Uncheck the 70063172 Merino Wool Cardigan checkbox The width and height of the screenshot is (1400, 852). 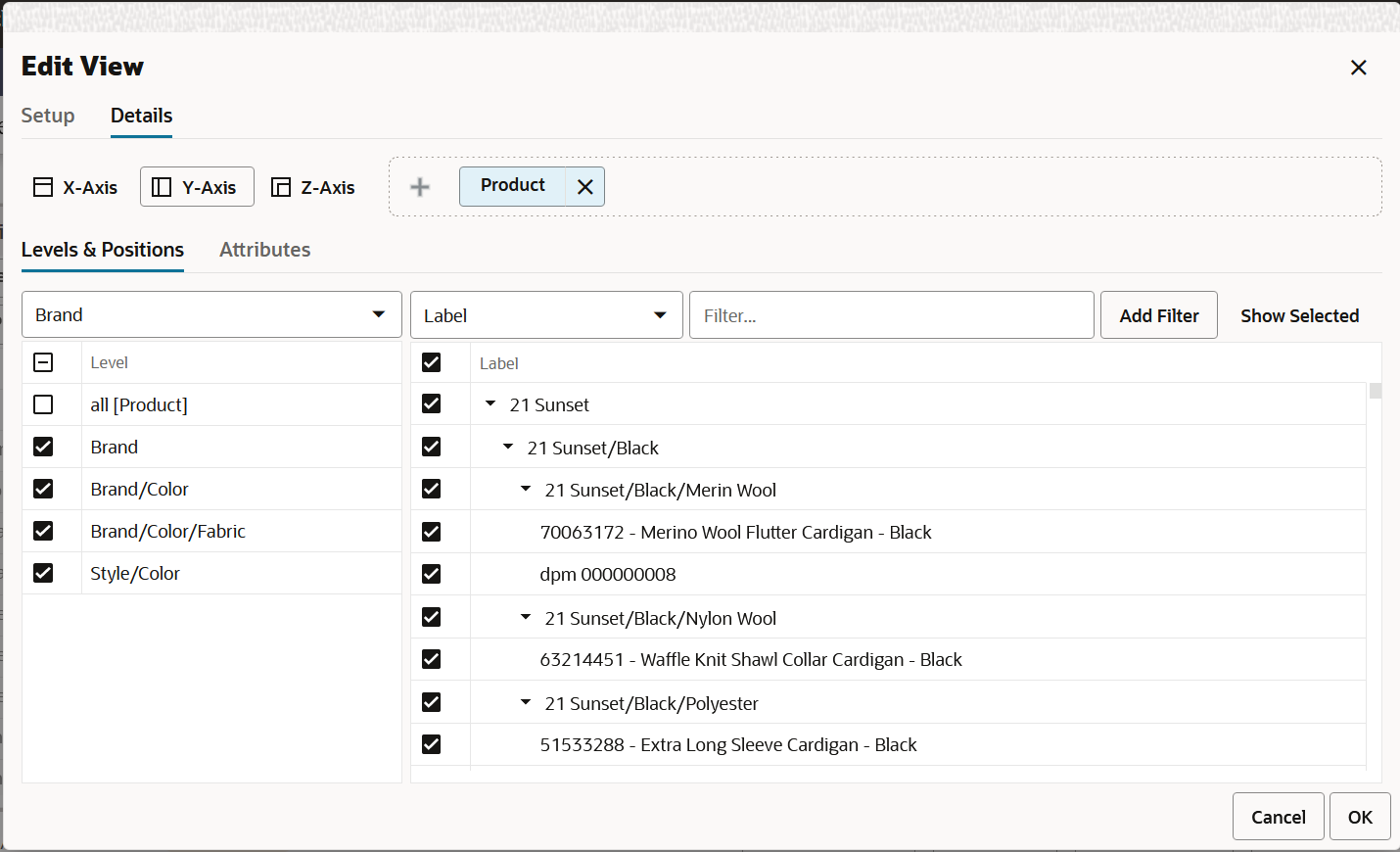(x=431, y=532)
